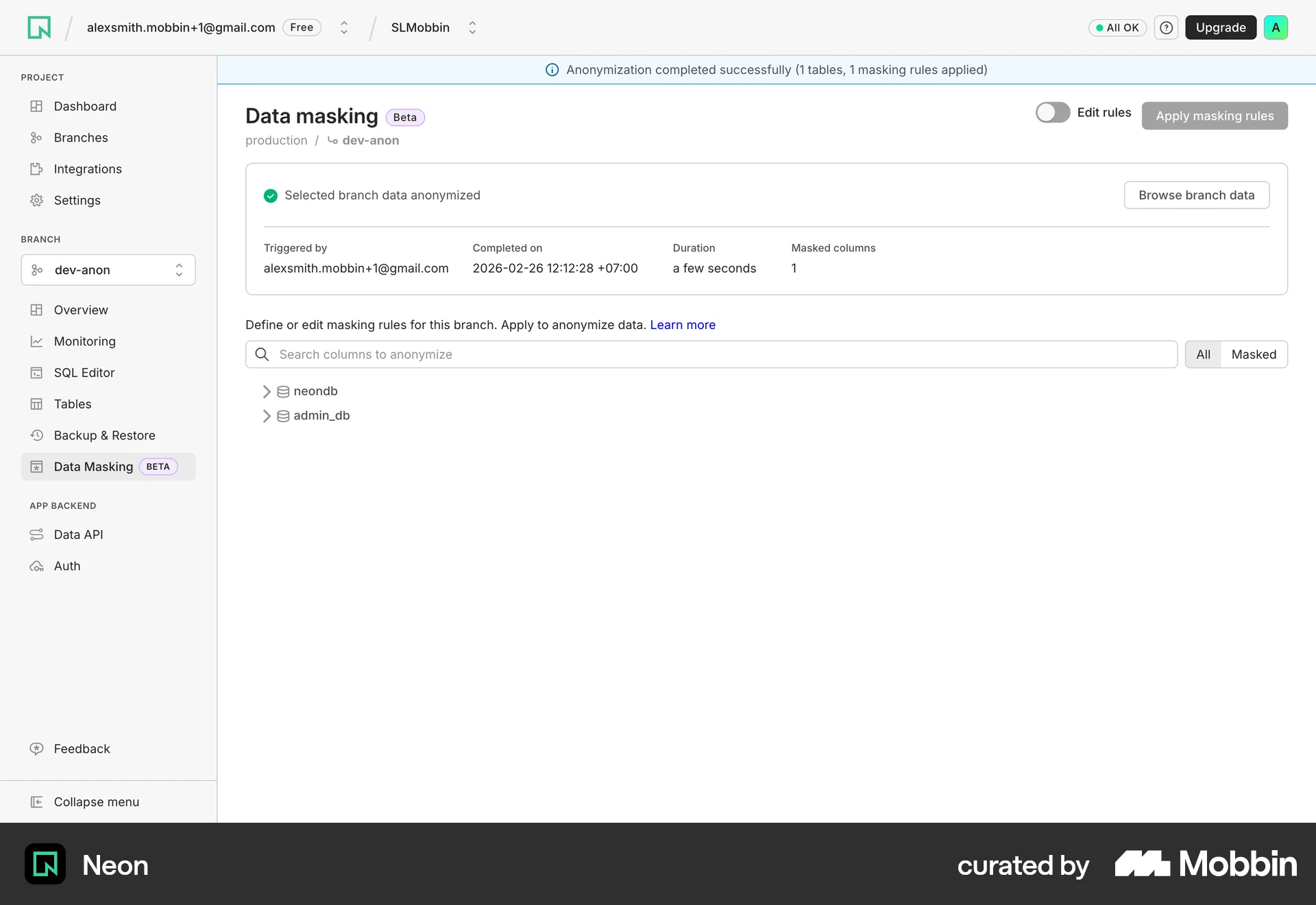Click the Dashboard grid icon
Image resolution: width=1316 pixels, height=905 pixels.
click(36, 106)
